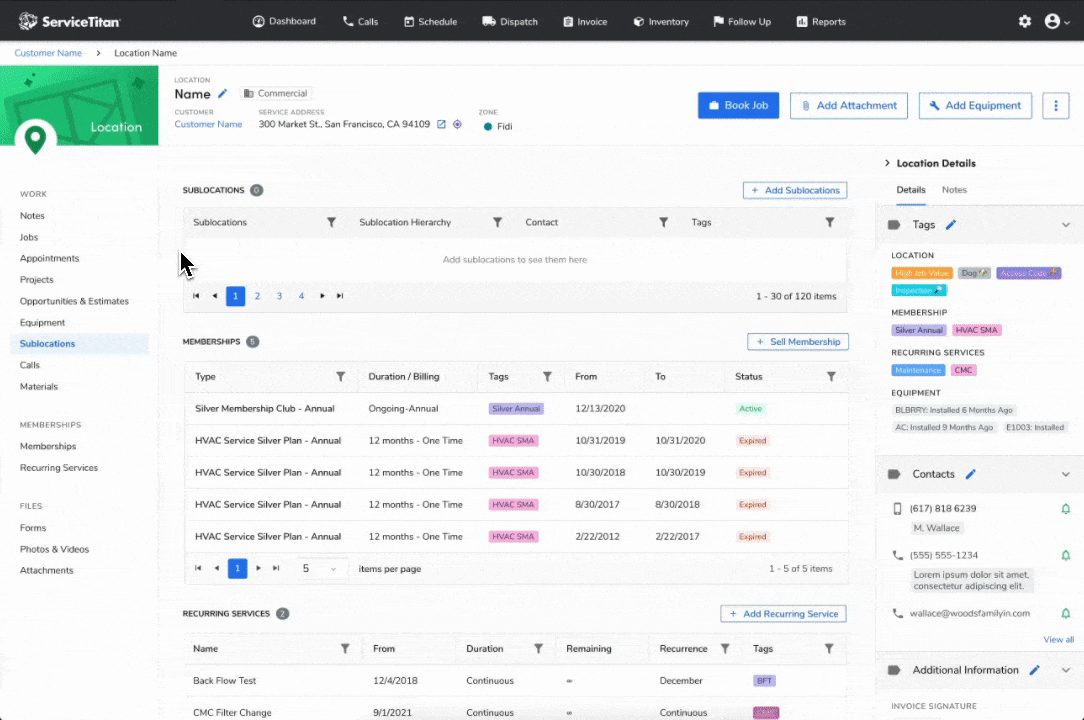This screenshot has height=720, width=1084.
Task: Open the Dashboard menu
Action: pos(284,21)
